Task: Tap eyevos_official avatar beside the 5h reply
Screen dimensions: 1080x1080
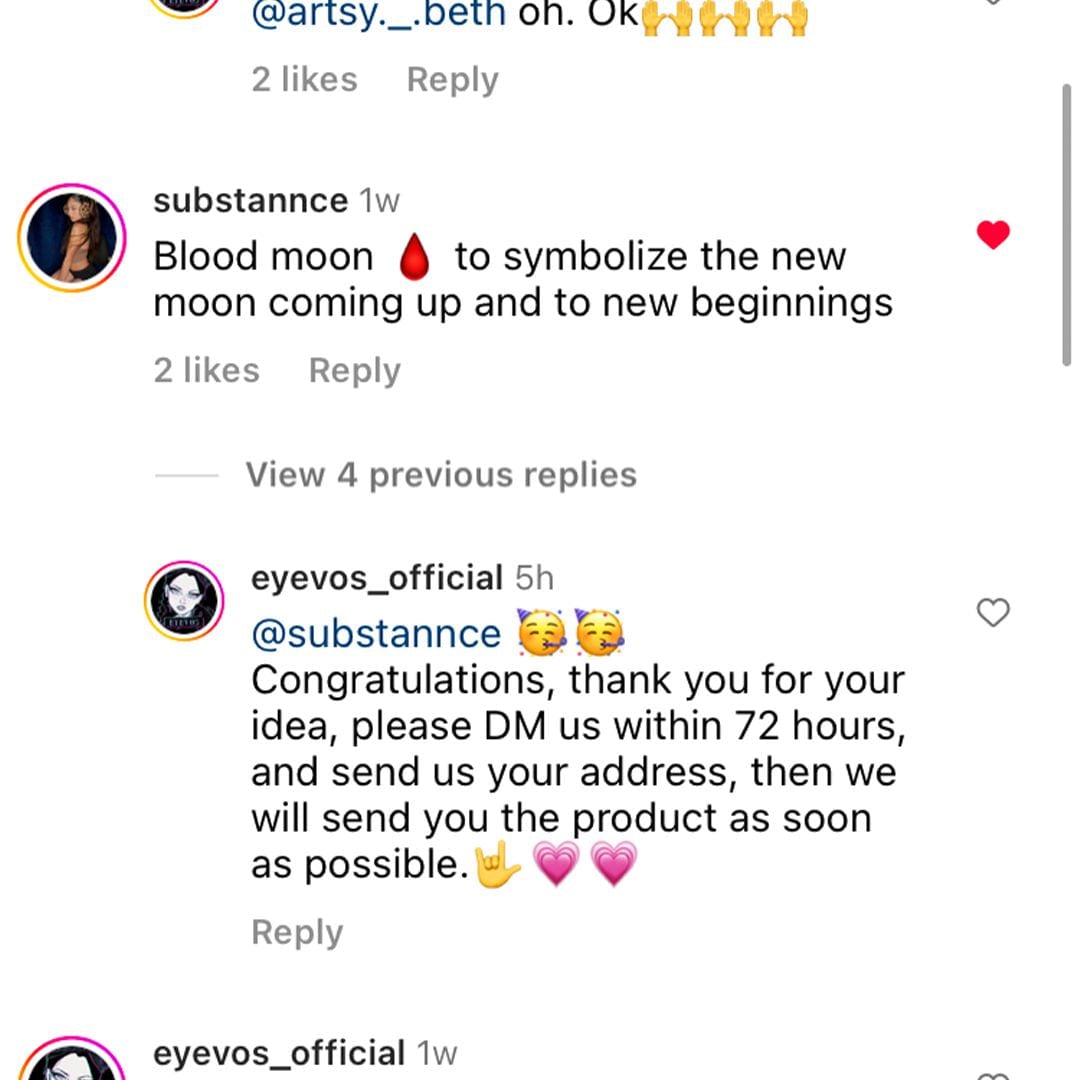Action: 184,600
